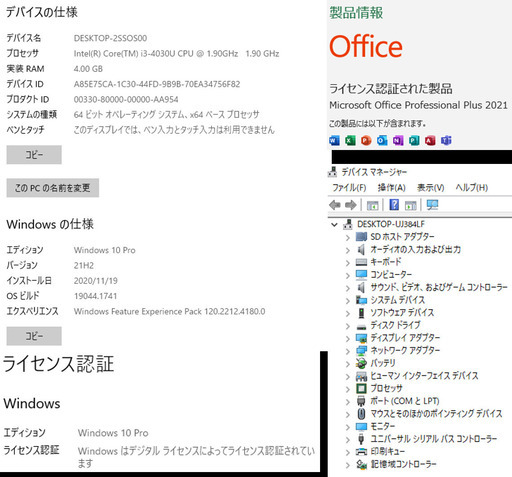Click the Access app icon
The image size is (512, 477).
[430, 141]
